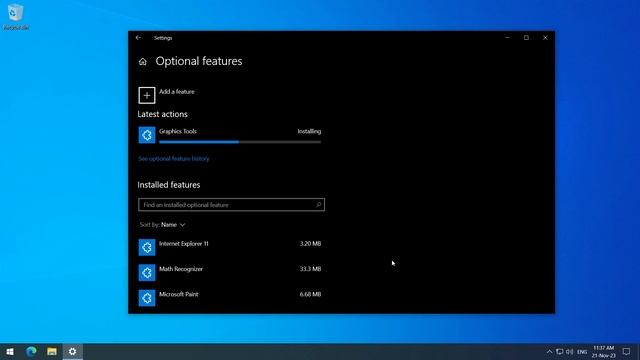640x360 pixels.
Task: Select the Internet Explorer 11 feature icon
Action: [147, 247]
